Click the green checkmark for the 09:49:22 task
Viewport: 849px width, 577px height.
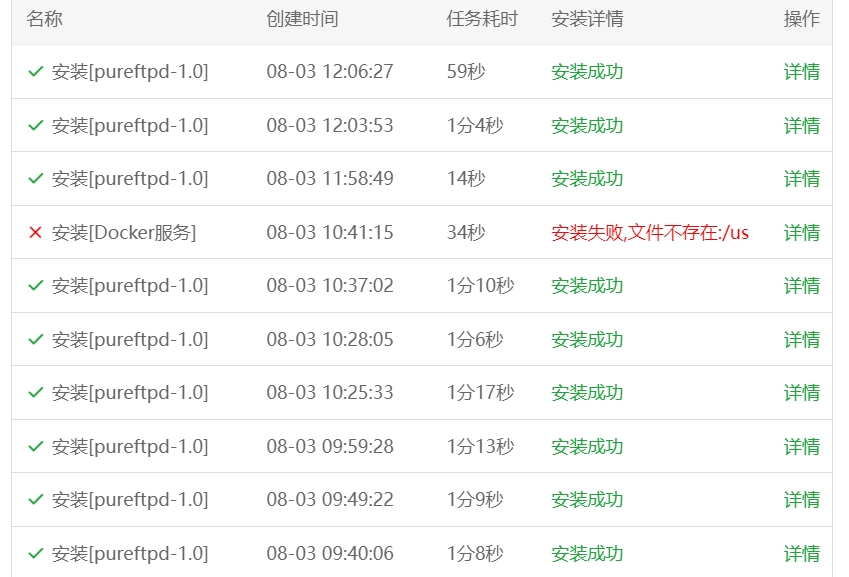coord(36,500)
